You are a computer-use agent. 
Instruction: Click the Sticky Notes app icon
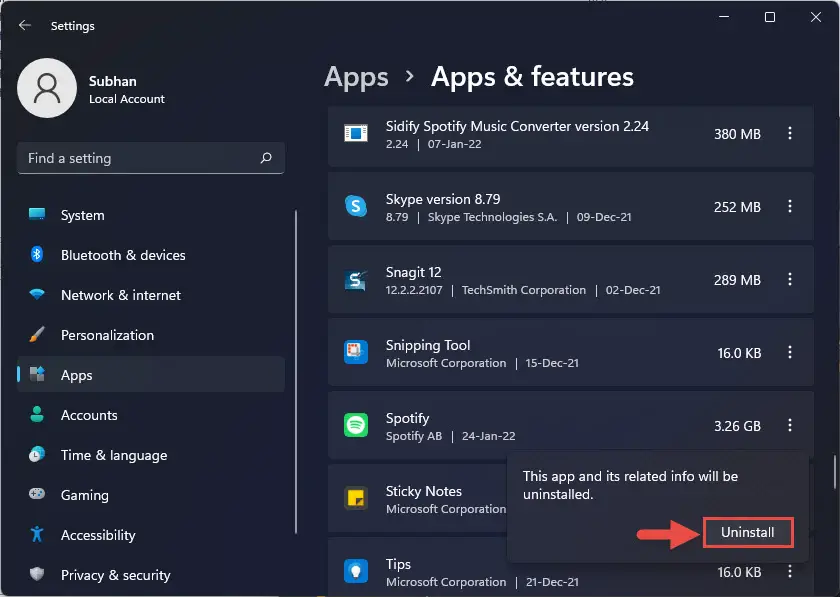coord(356,498)
